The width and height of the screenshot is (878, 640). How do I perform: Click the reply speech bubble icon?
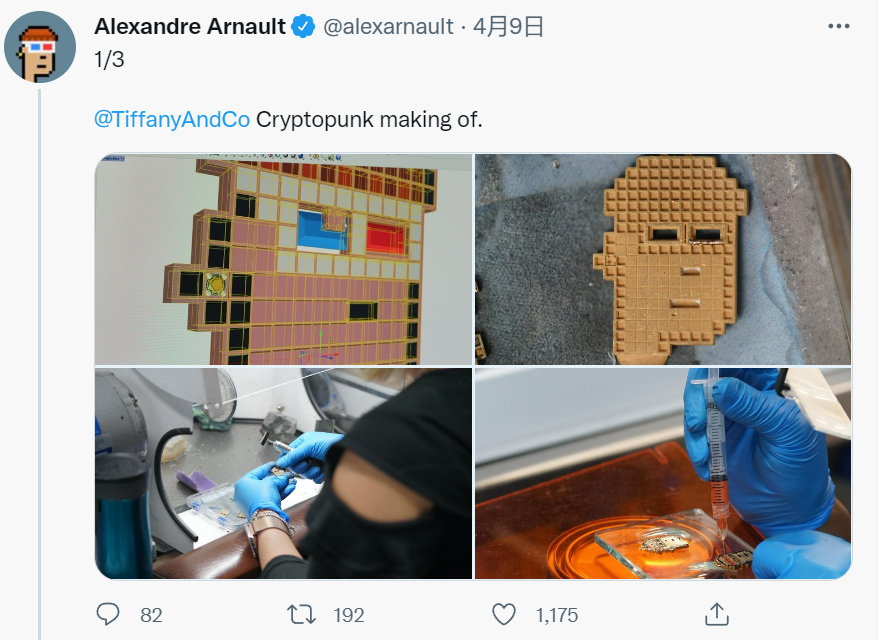click(x=108, y=614)
